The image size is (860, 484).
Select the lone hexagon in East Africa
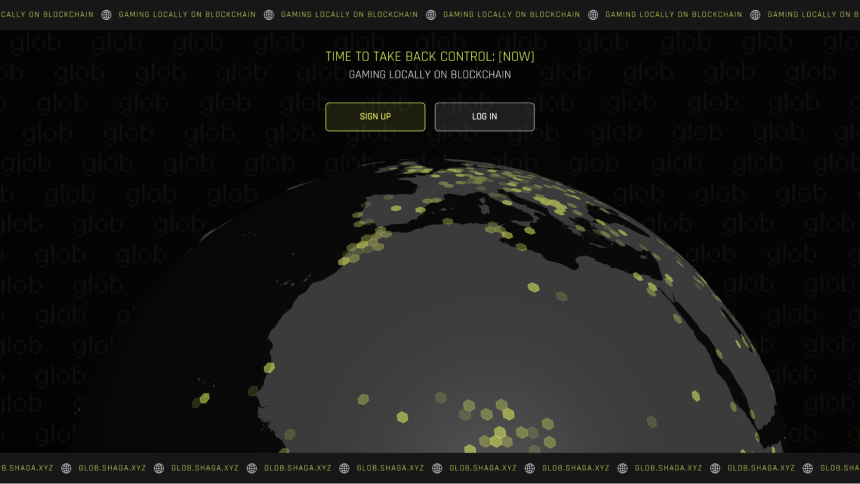696,395
